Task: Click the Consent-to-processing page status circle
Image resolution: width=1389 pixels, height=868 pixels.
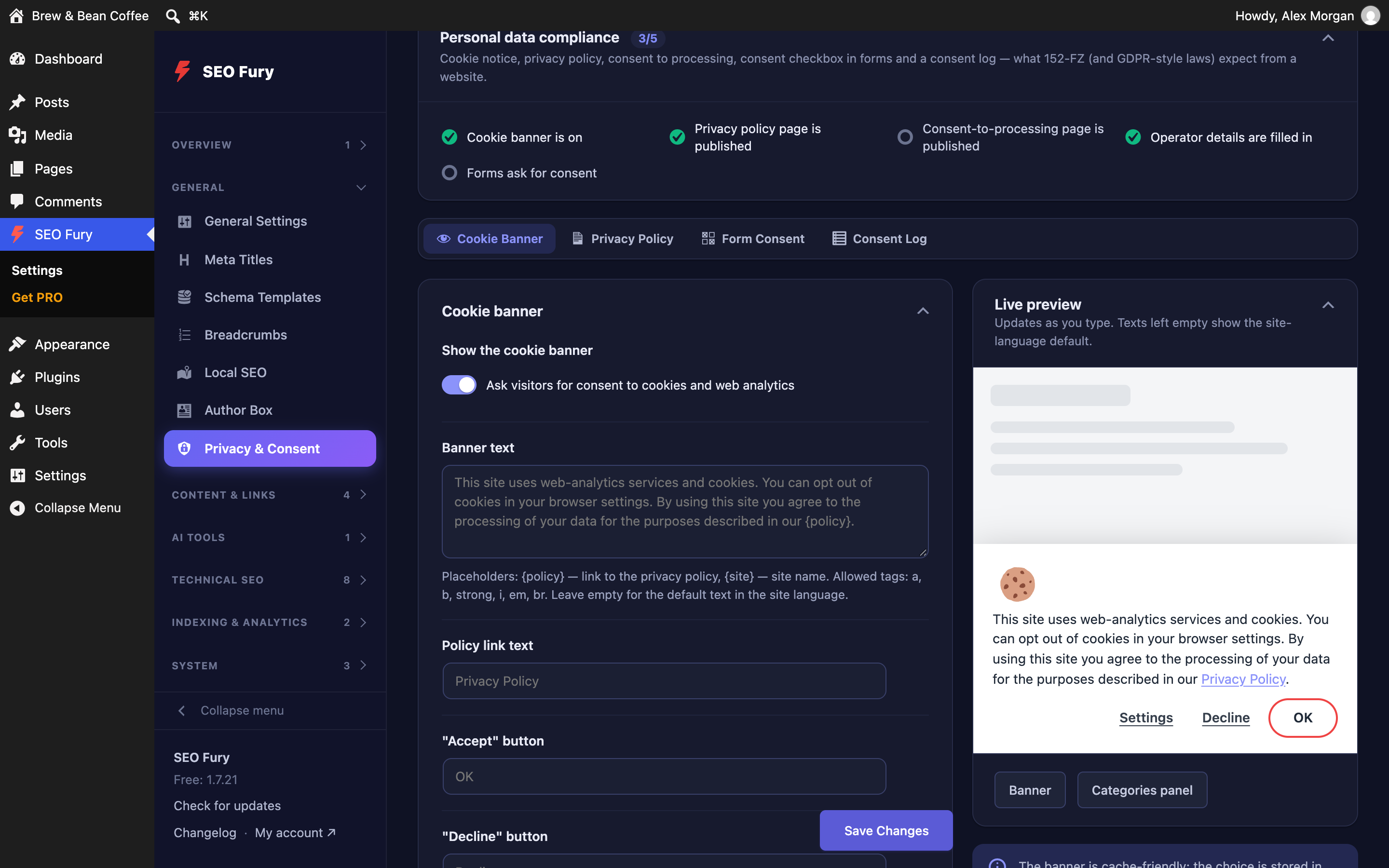Action: (905, 137)
